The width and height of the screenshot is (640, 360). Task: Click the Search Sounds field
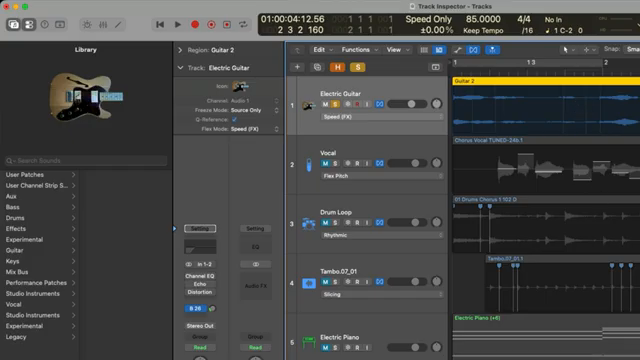[86, 161]
